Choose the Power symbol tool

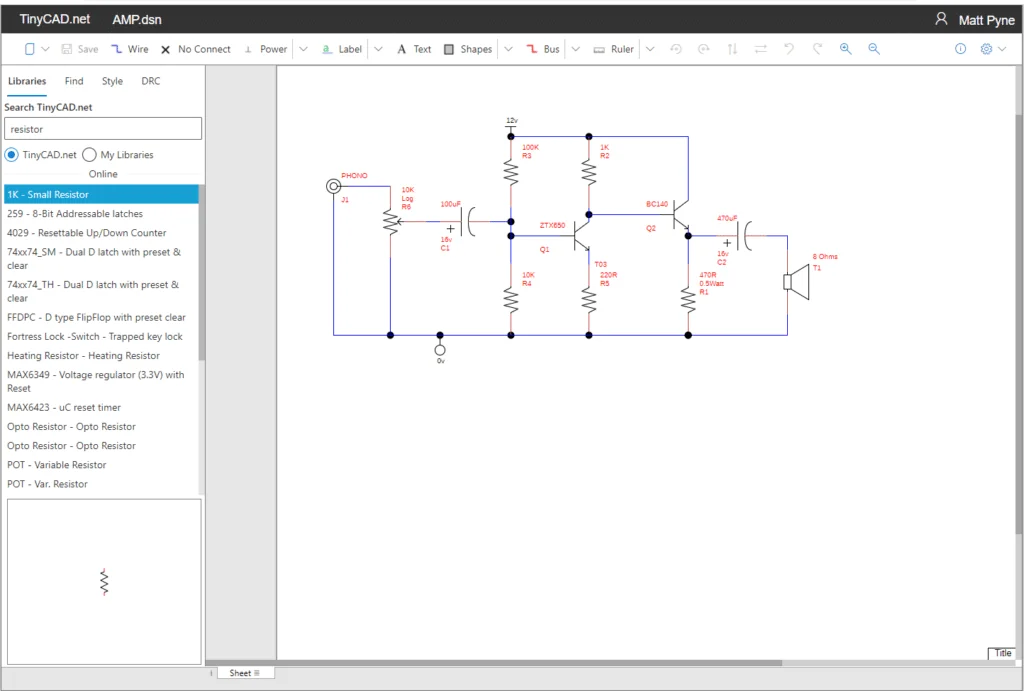[x=269, y=48]
